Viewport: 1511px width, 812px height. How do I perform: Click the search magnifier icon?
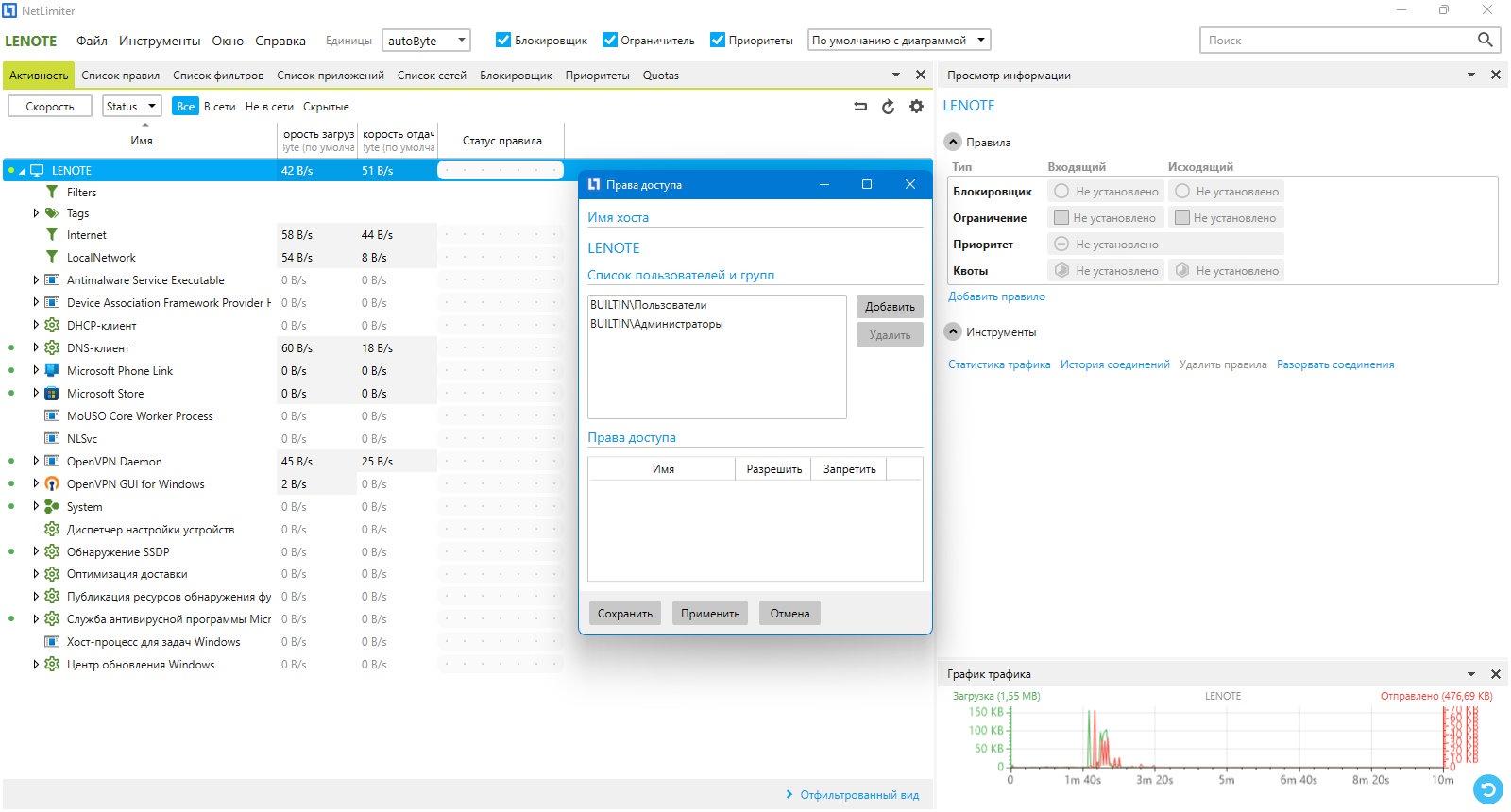1485,40
